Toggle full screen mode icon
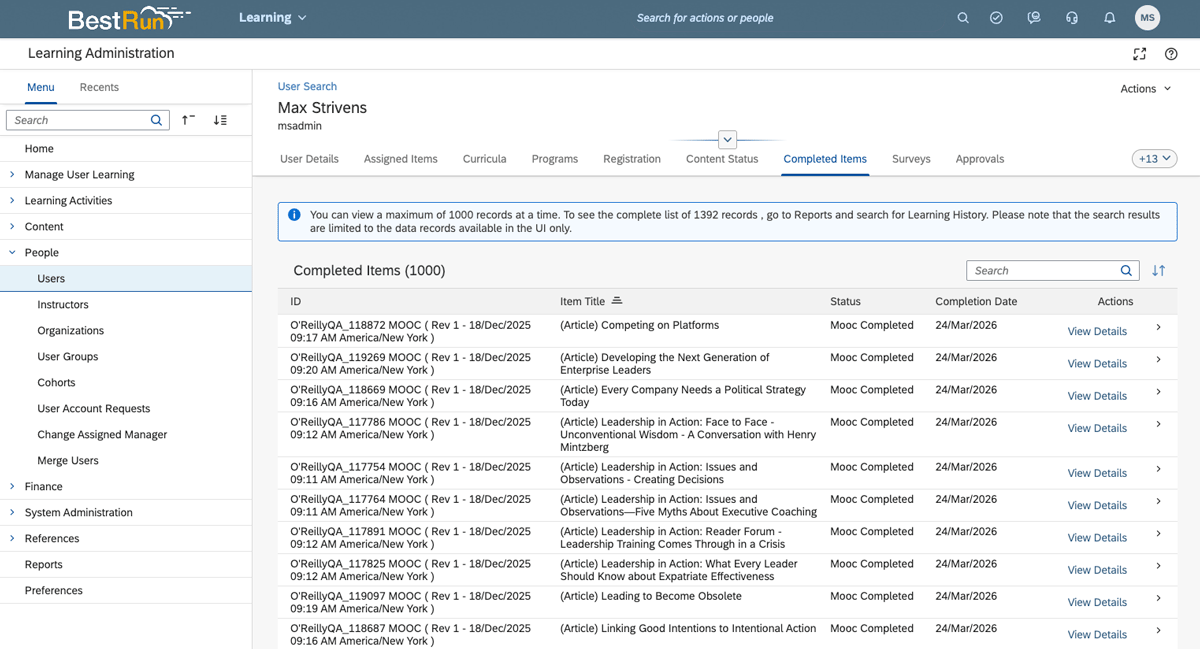 point(1139,54)
